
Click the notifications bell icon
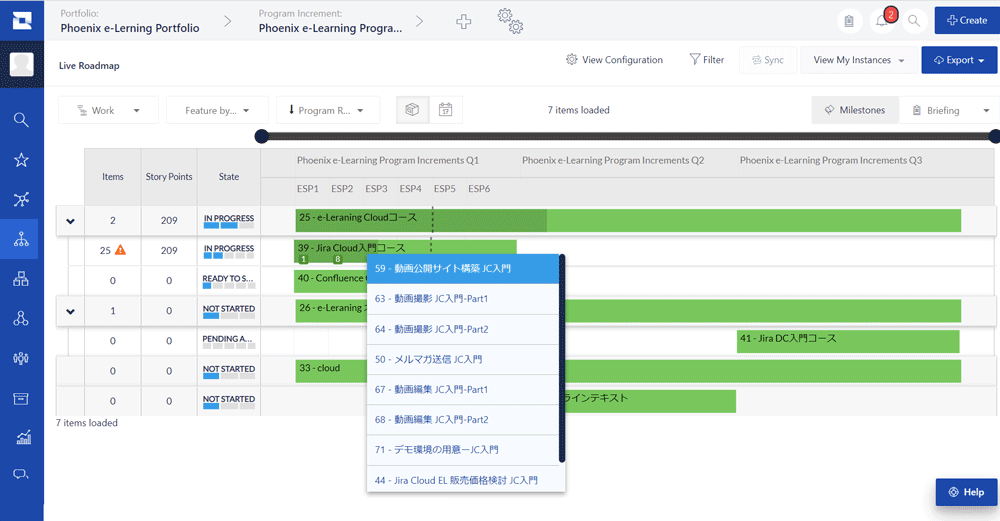[x=881, y=20]
